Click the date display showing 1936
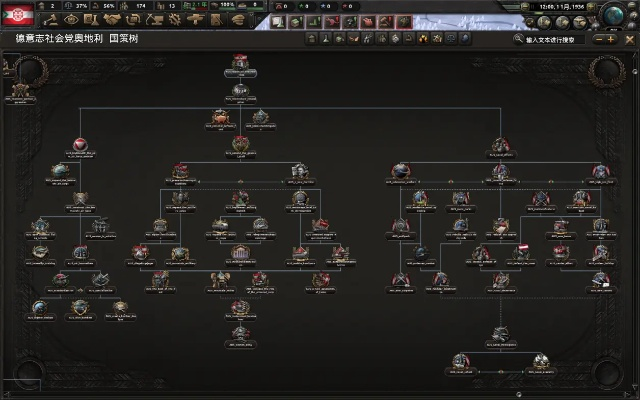640x400 pixels. point(560,6)
